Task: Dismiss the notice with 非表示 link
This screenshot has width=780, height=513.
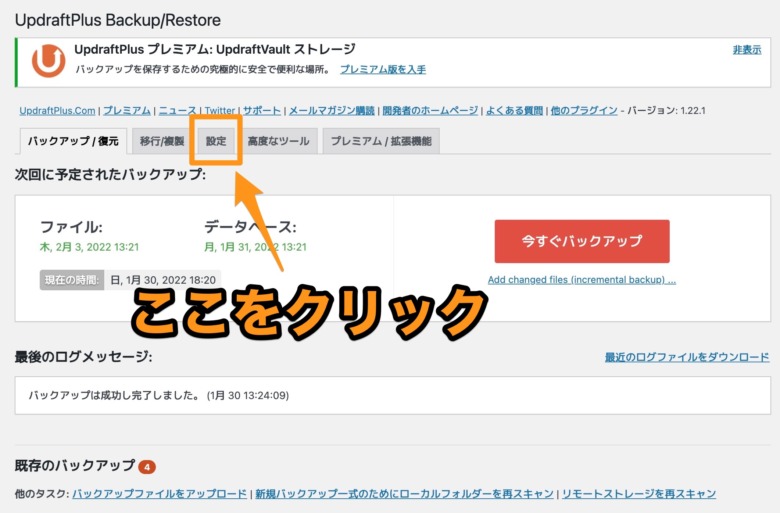Action: (x=747, y=50)
